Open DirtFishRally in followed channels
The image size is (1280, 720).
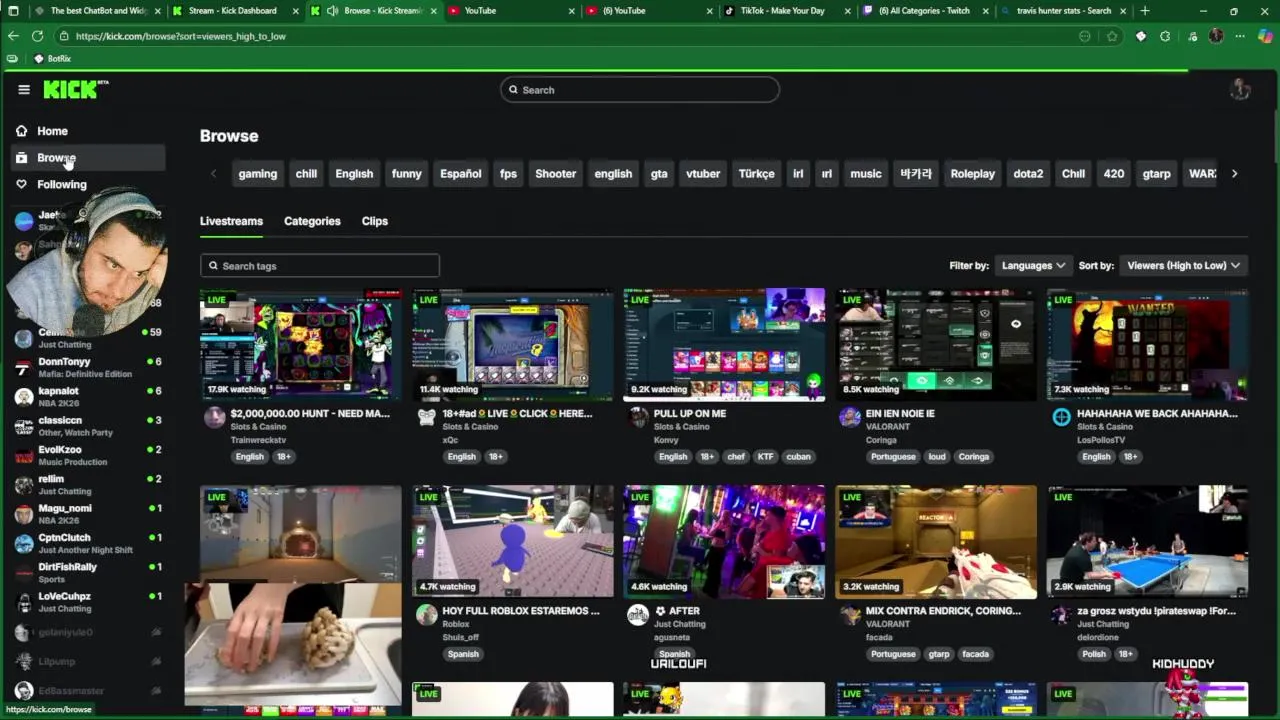[x=88, y=572]
